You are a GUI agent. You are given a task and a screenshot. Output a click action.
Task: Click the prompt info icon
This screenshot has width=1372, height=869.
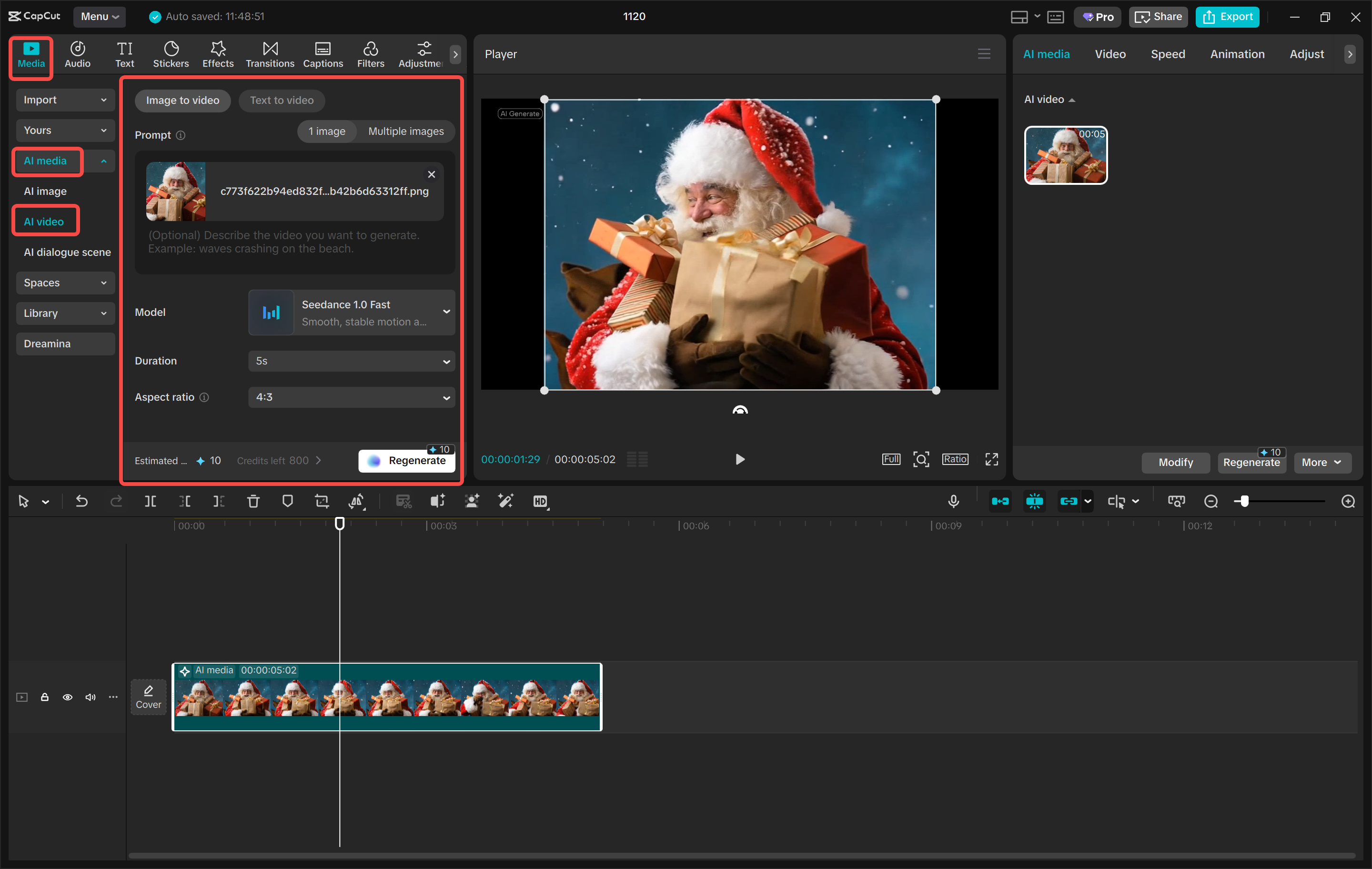(x=181, y=136)
